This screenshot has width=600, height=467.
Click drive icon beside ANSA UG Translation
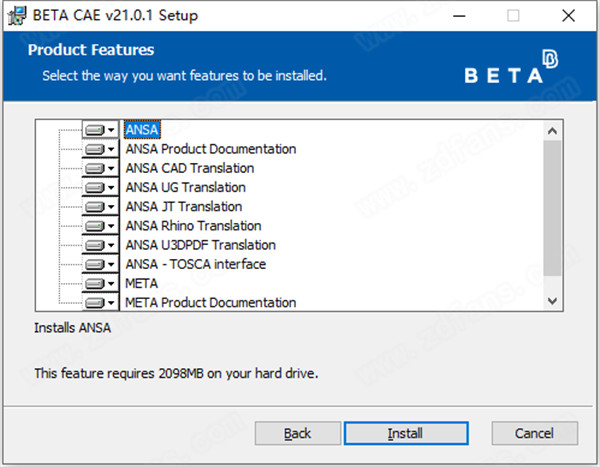coord(95,188)
